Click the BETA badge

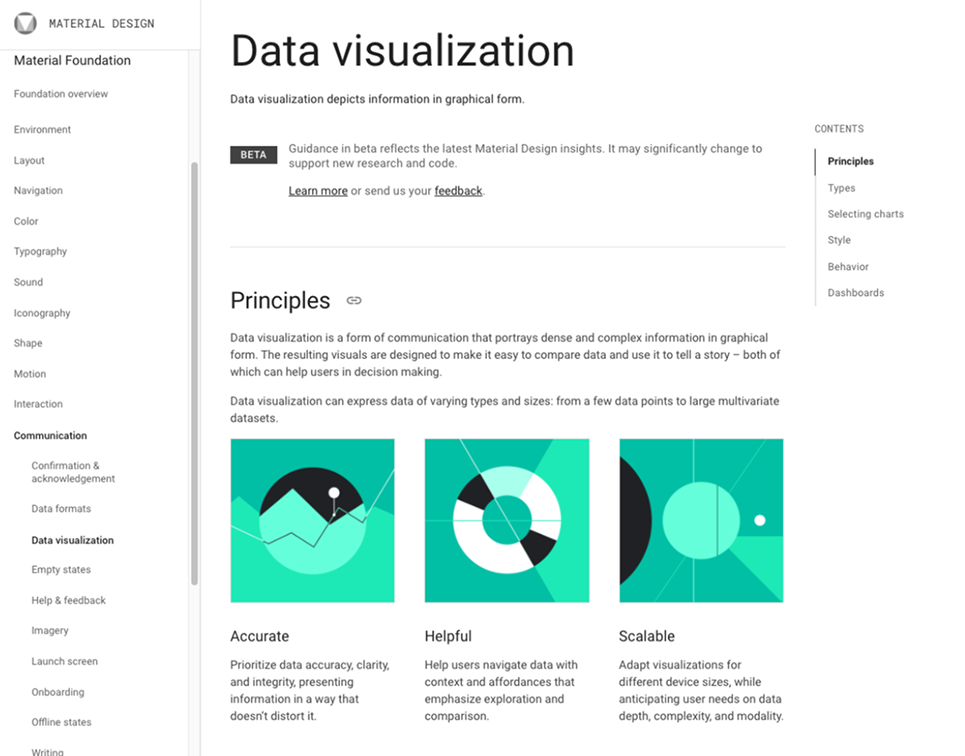point(253,154)
